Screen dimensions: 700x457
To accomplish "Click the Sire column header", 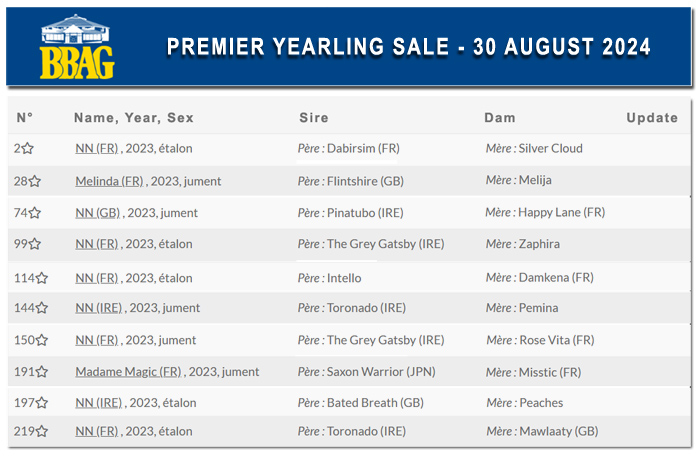I will 314,118.
